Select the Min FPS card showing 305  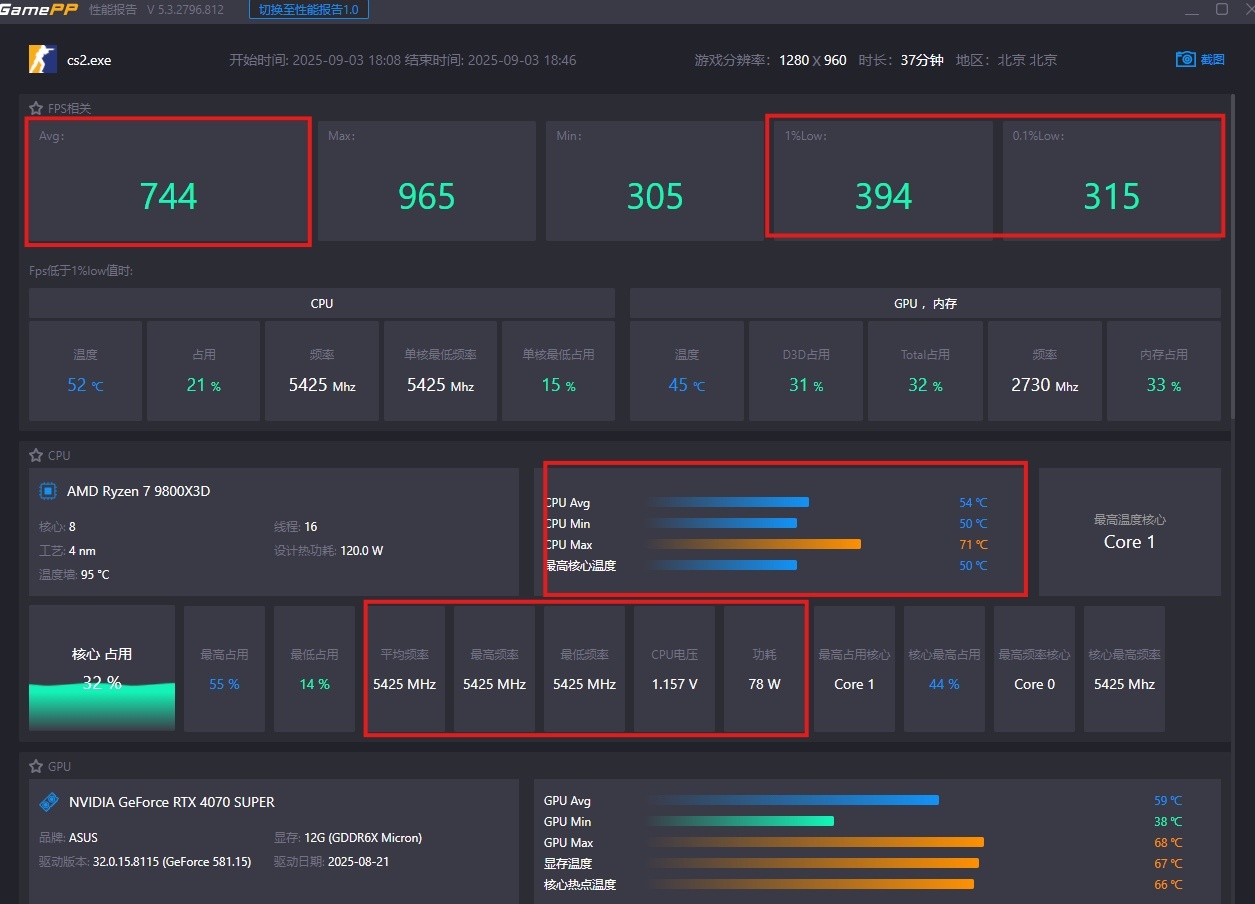point(655,181)
